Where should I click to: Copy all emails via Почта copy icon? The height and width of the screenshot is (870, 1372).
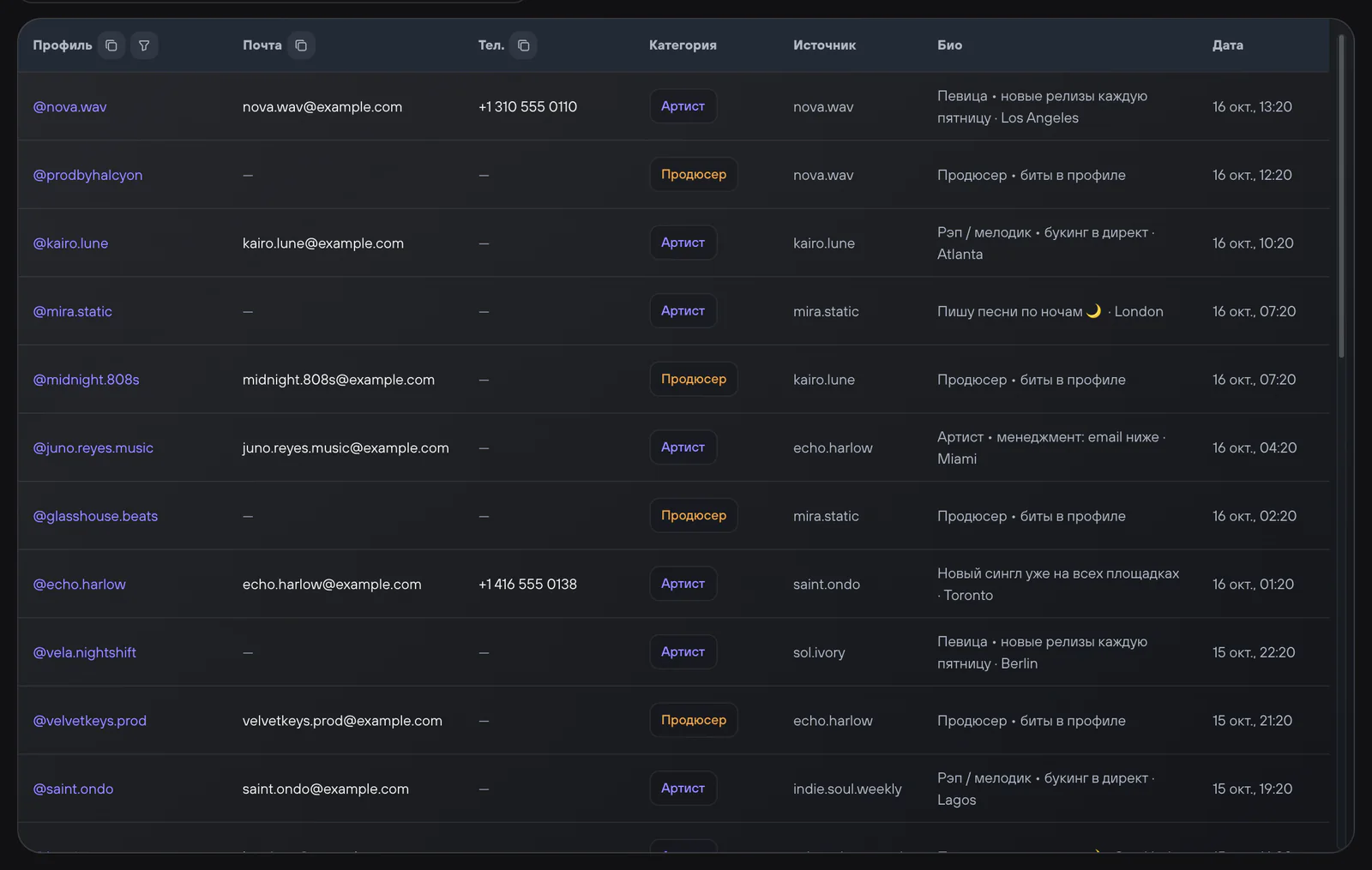[x=301, y=45]
